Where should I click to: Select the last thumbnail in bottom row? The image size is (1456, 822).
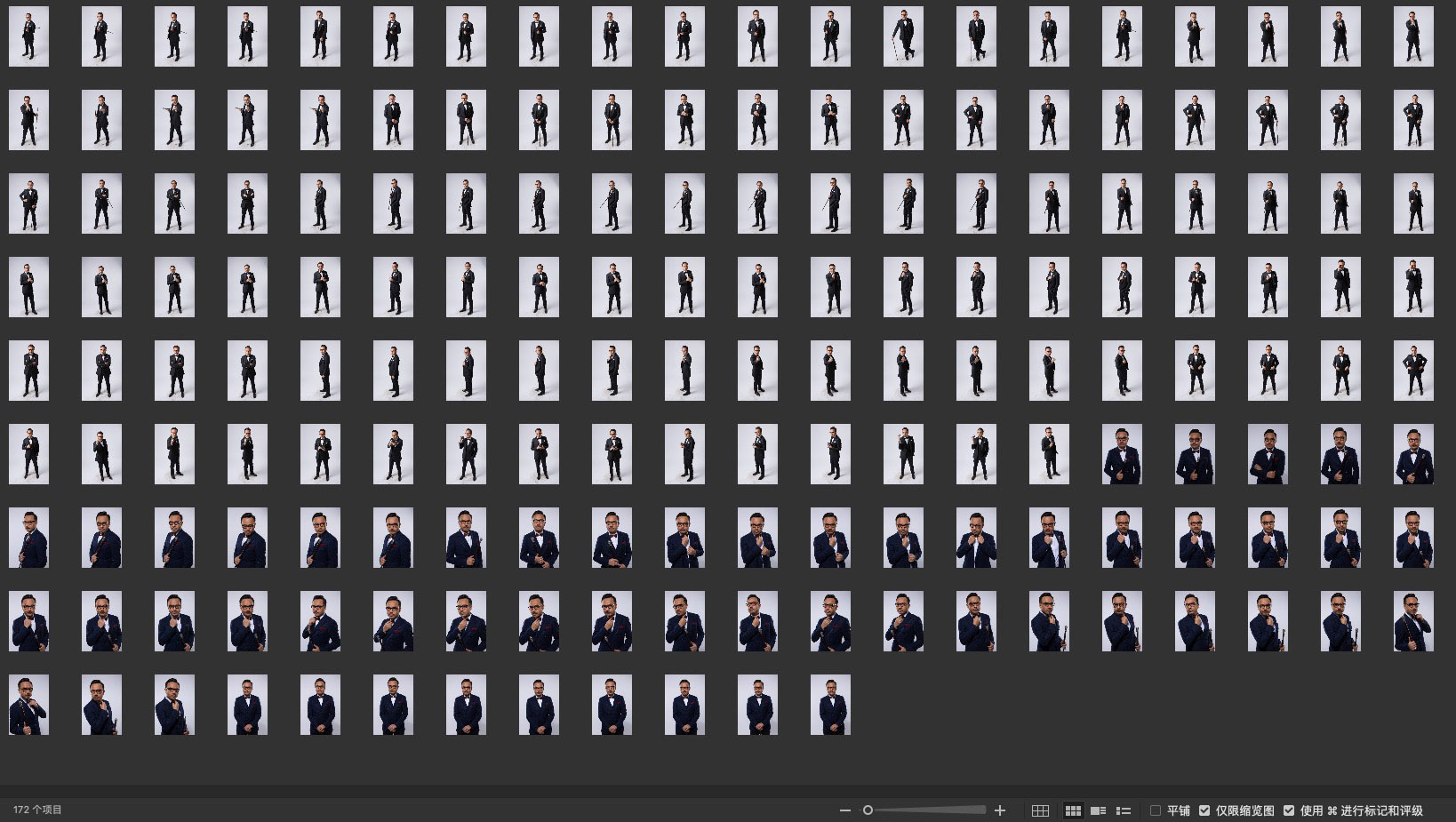point(830,705)
